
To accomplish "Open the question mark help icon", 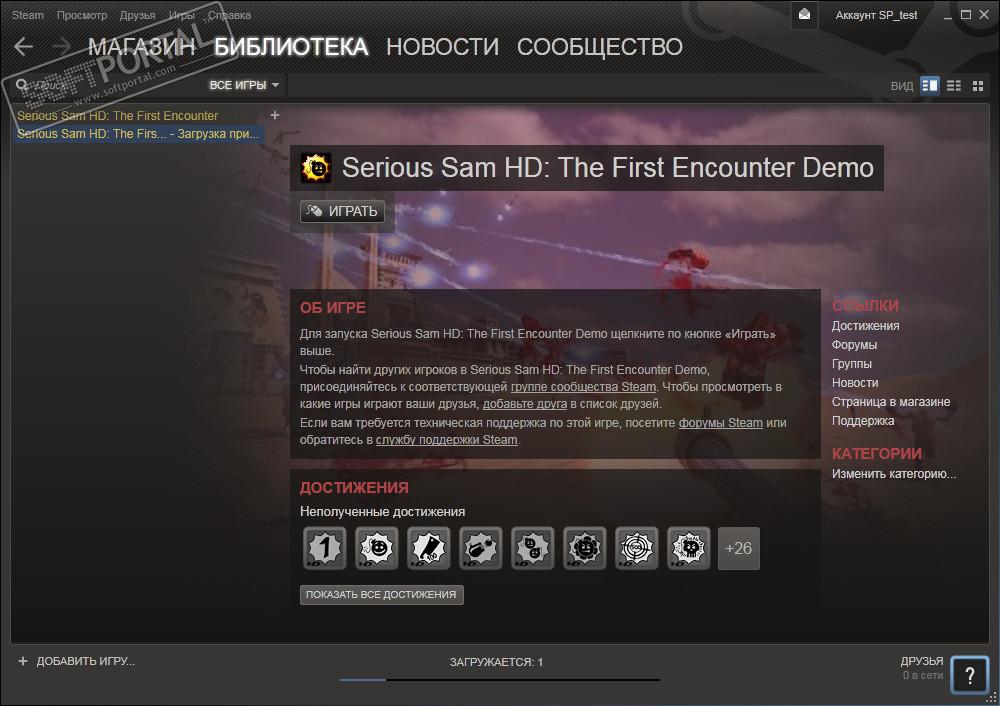I will pos(969,675).
